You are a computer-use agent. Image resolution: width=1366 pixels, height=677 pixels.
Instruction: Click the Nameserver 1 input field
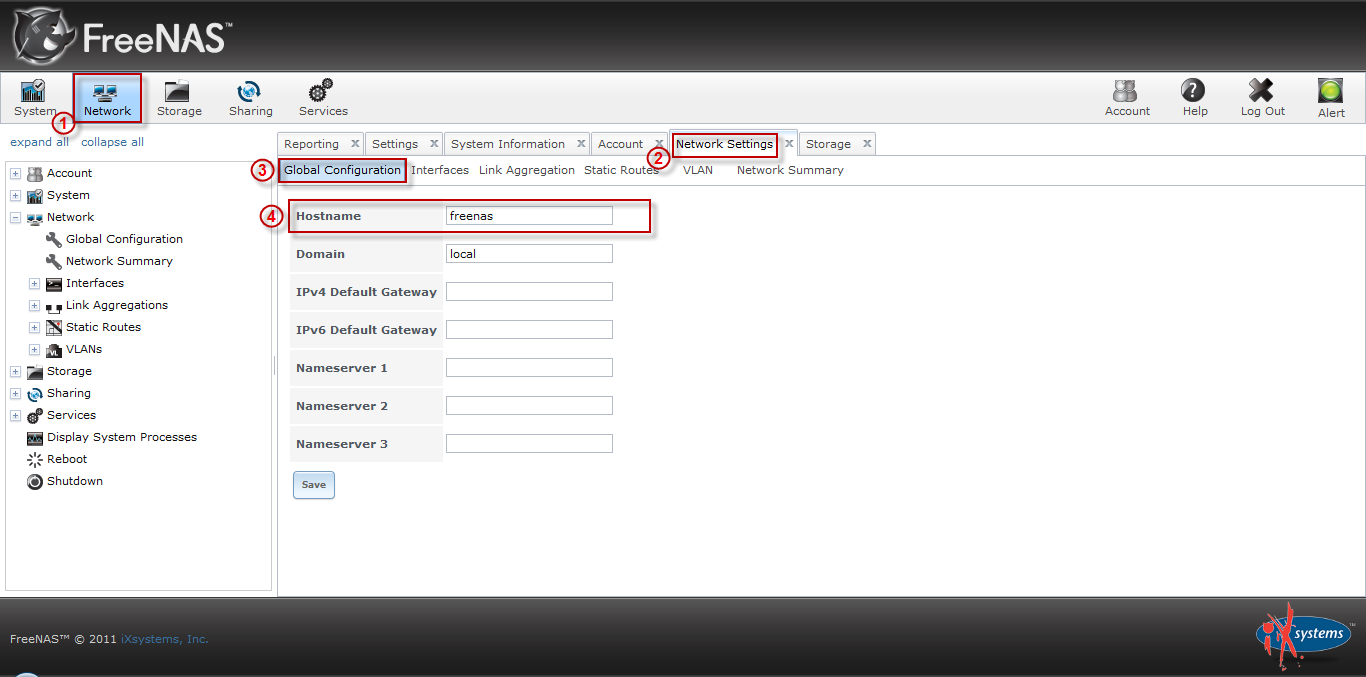(529, 368)
